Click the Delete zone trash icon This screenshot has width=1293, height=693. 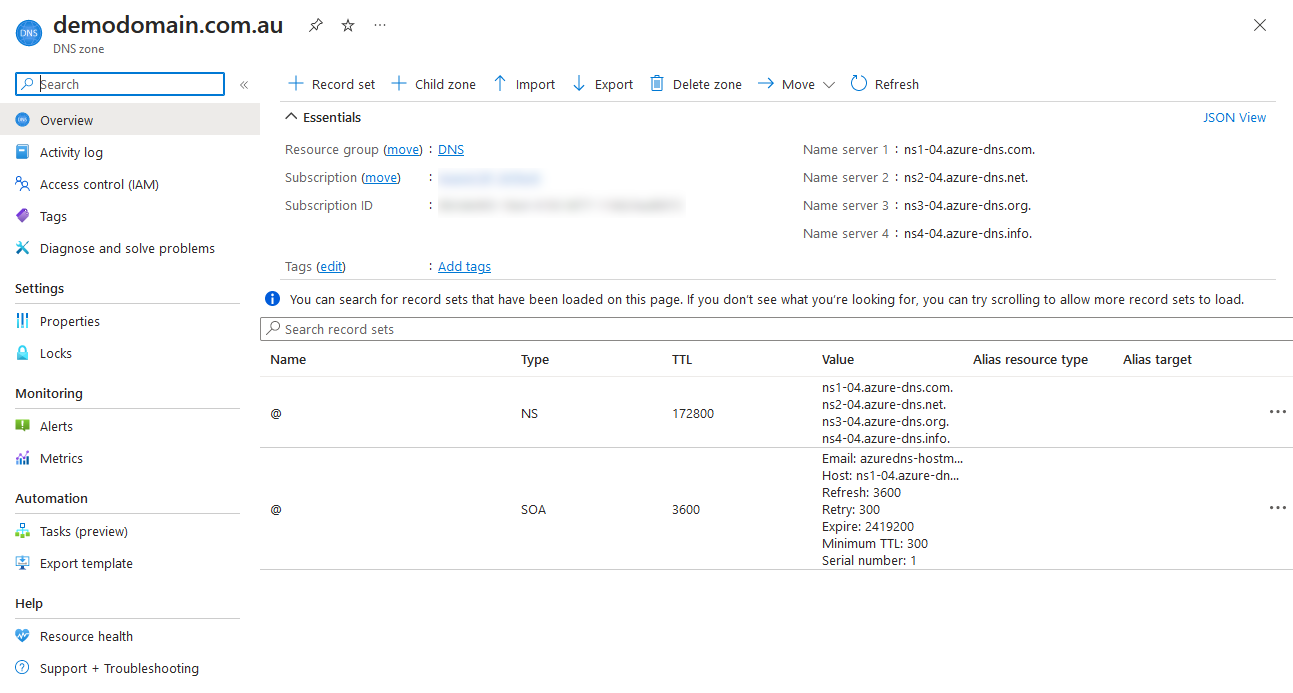(x=657, y=84)
